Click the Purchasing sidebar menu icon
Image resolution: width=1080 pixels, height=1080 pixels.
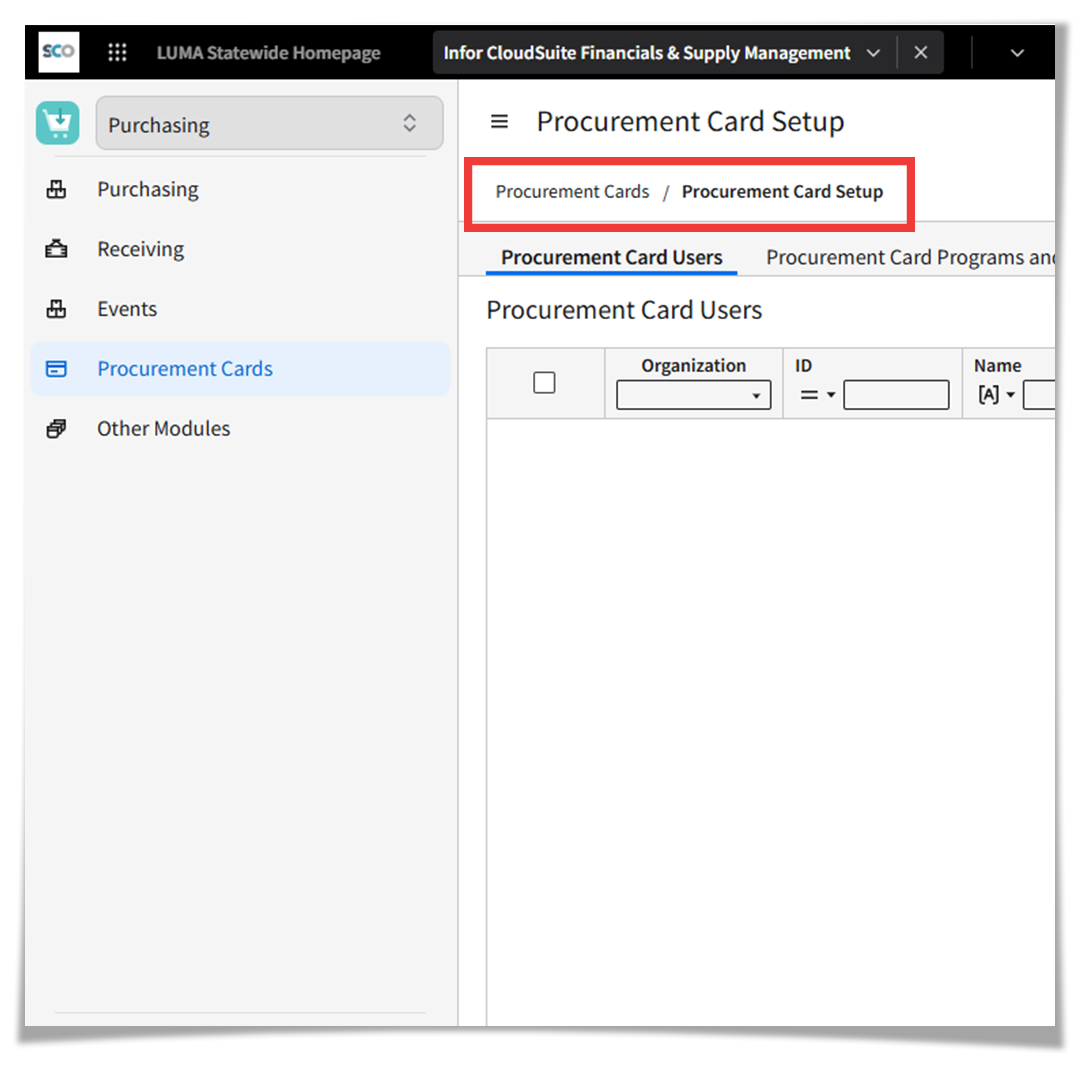56,189
